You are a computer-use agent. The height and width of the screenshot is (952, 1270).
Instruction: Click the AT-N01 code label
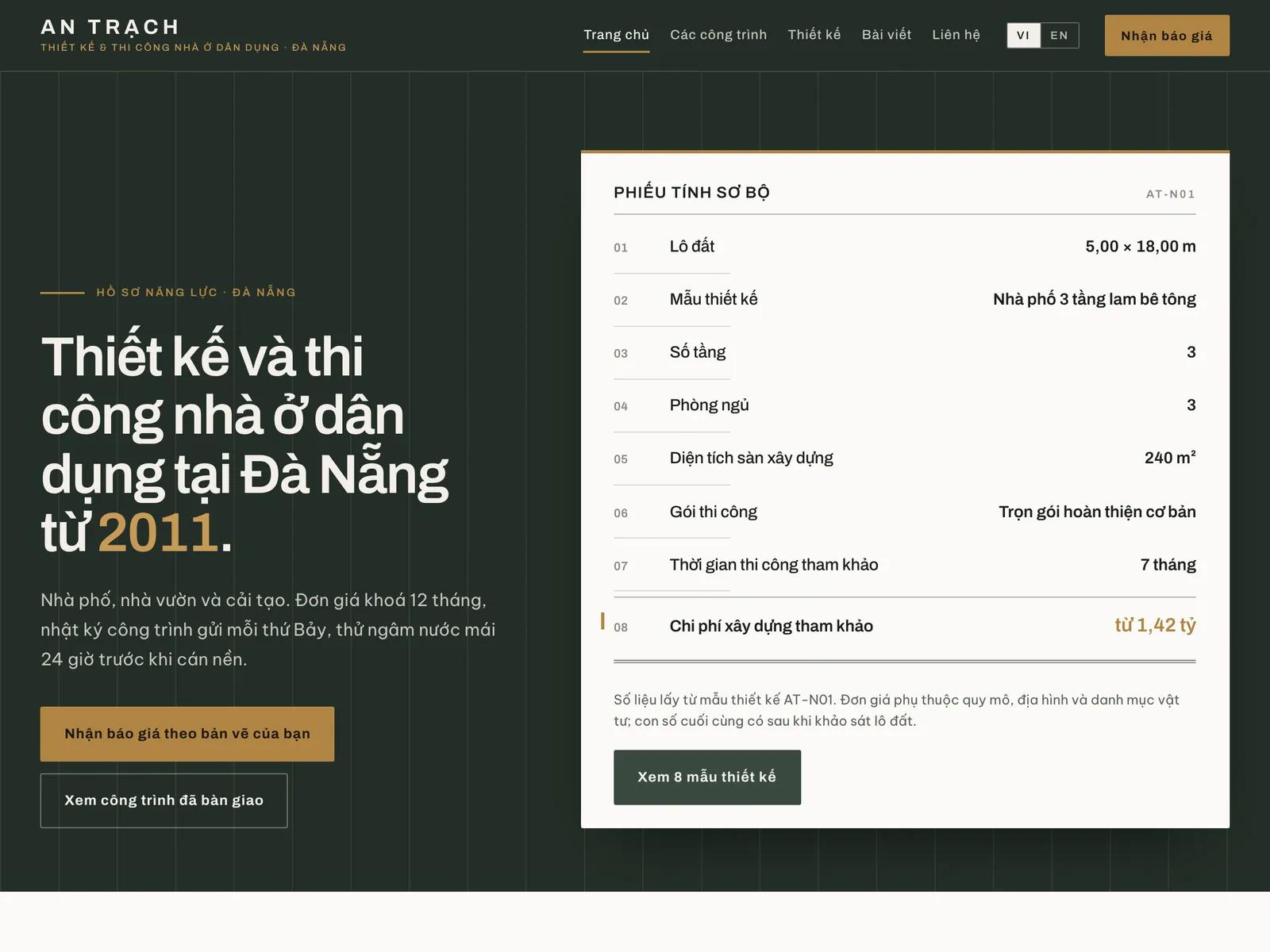(1171, 194)
